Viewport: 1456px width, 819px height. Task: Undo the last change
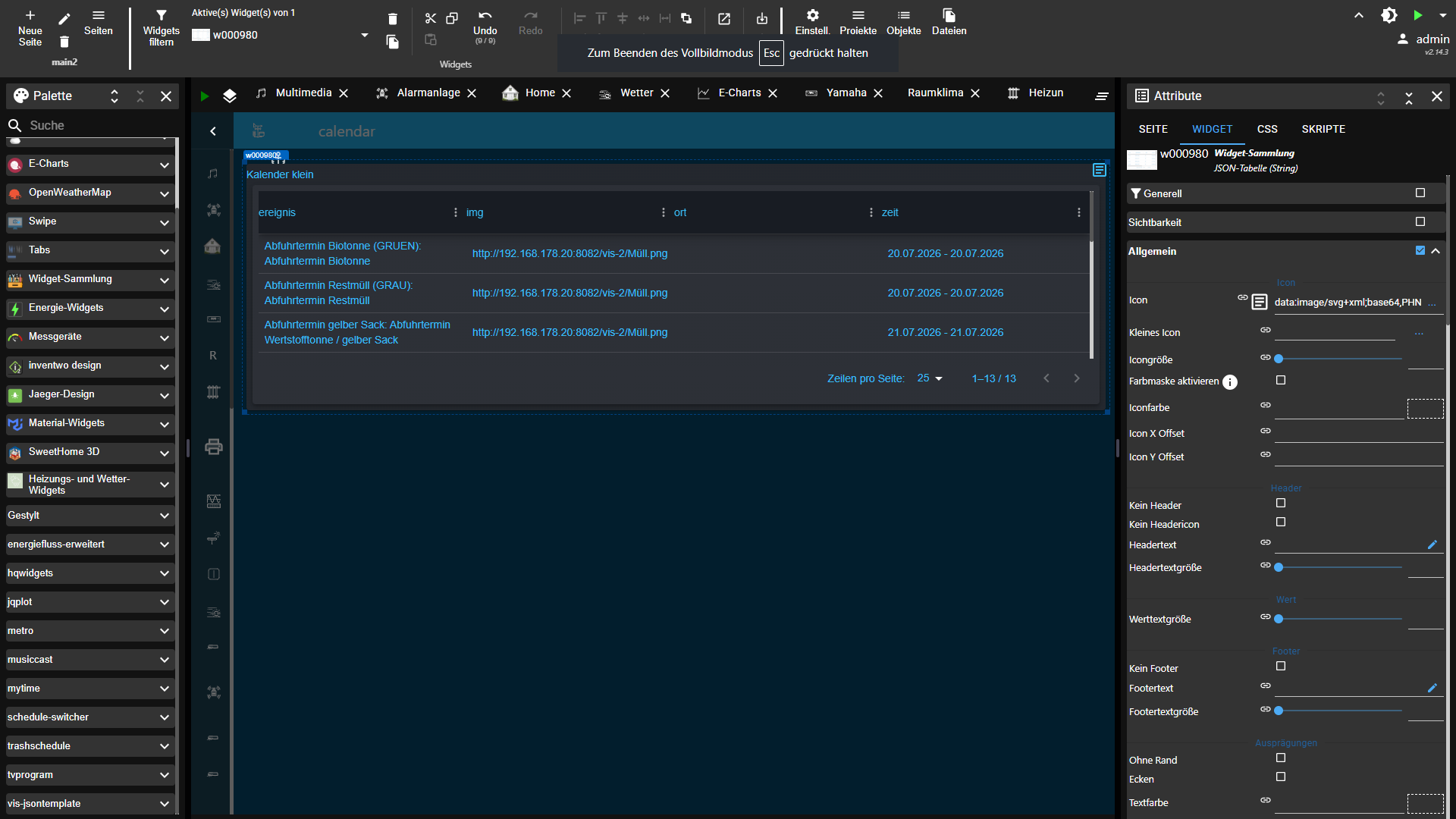click(x=485, y=27)
